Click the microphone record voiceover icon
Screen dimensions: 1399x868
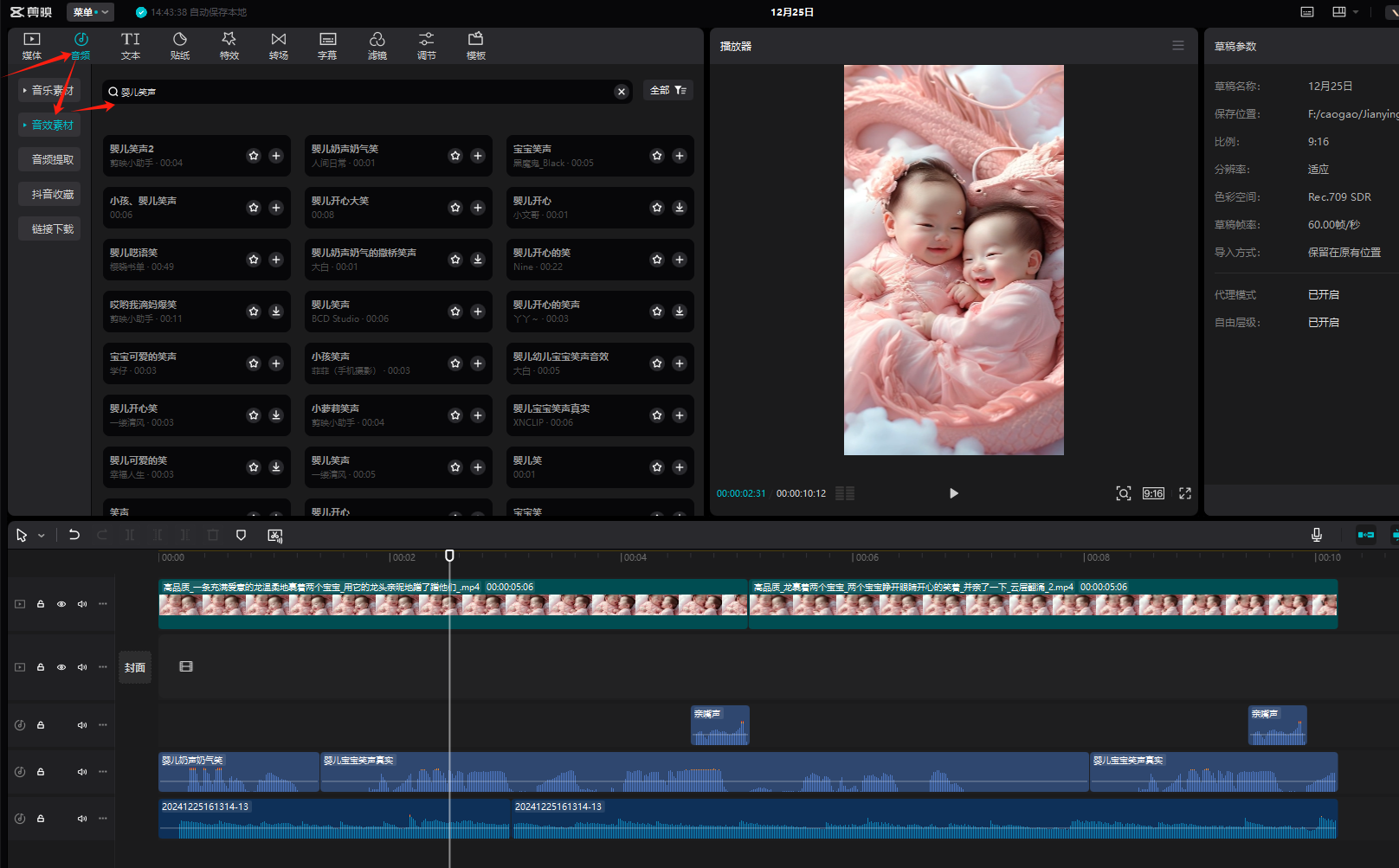[1316, 535]
